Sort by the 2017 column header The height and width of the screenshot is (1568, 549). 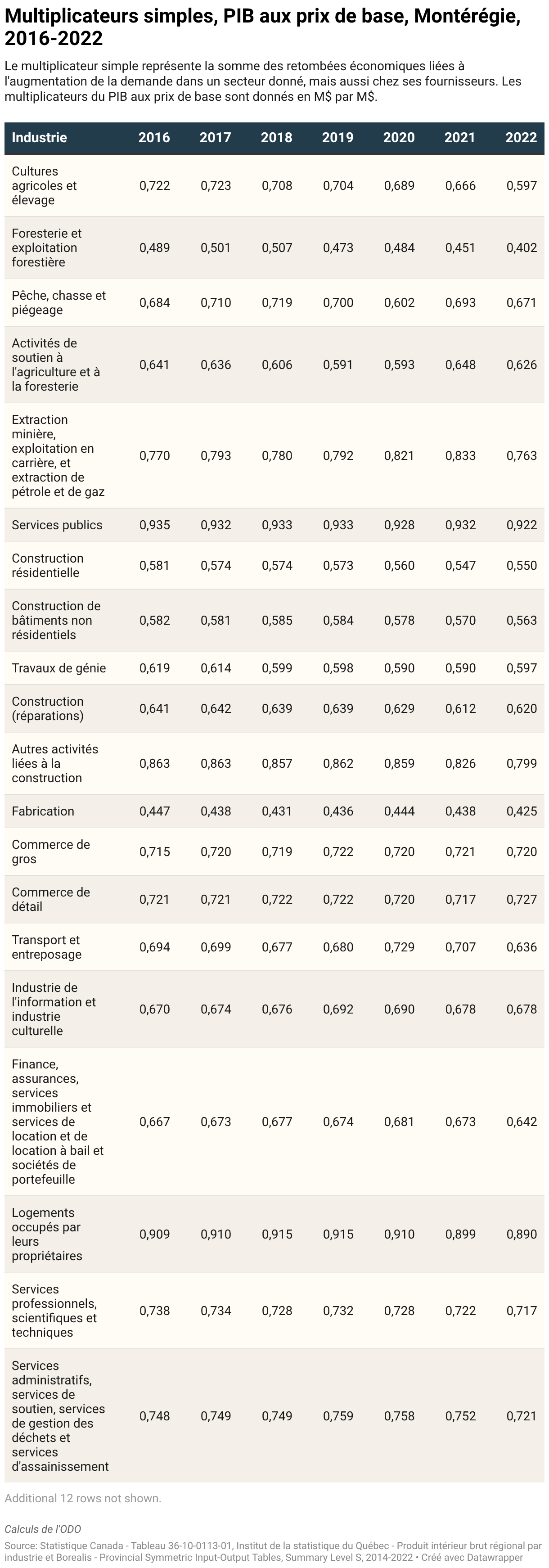click(216, 138)
